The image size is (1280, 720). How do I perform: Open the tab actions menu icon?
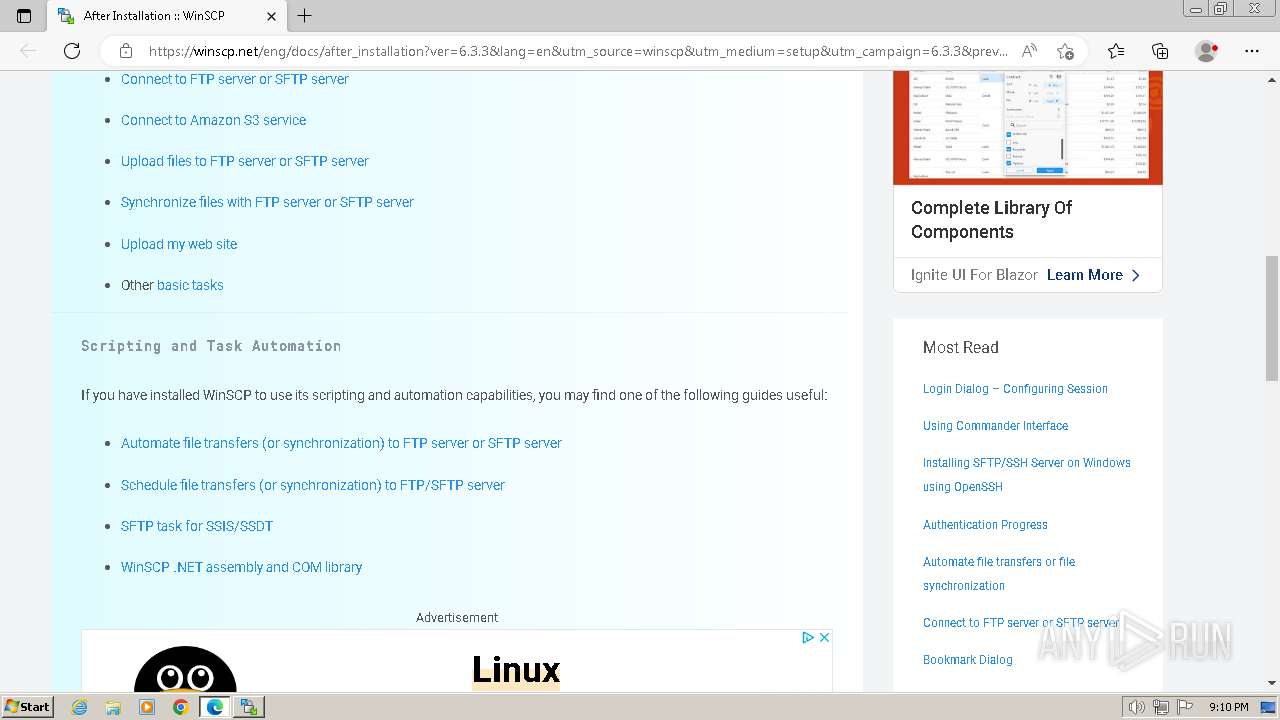pyautogui.click(x=24, y=16)
